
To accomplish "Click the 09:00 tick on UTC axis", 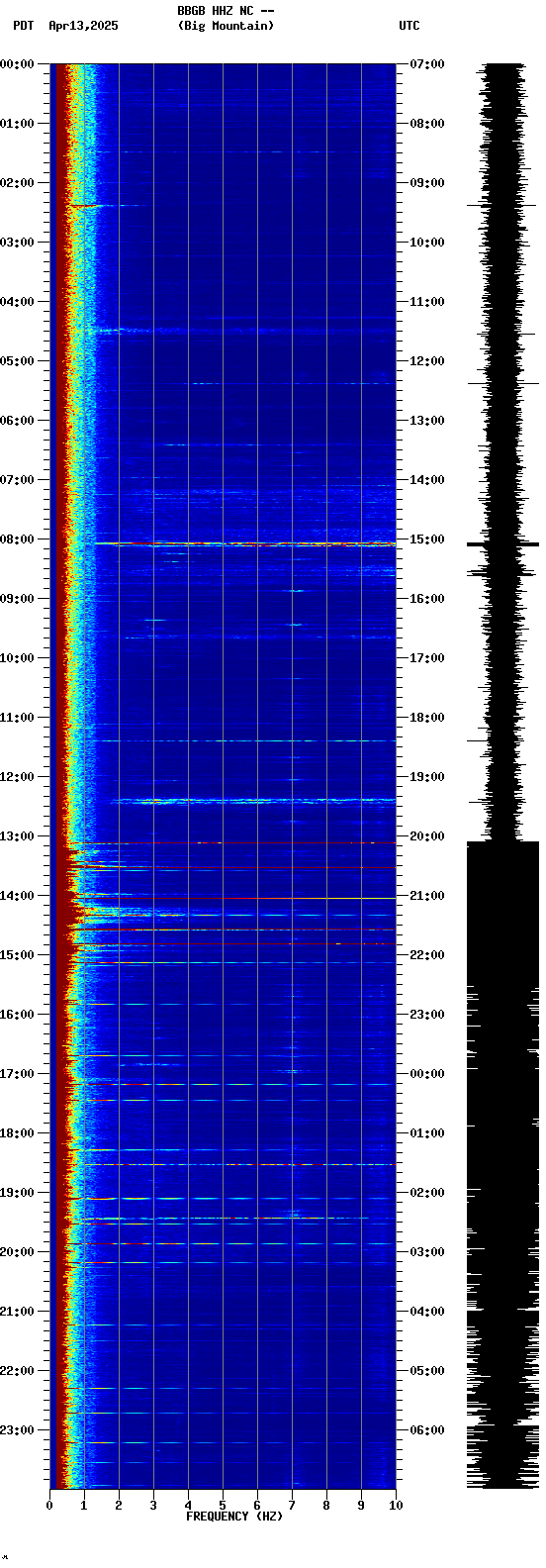I will [427, 183].
